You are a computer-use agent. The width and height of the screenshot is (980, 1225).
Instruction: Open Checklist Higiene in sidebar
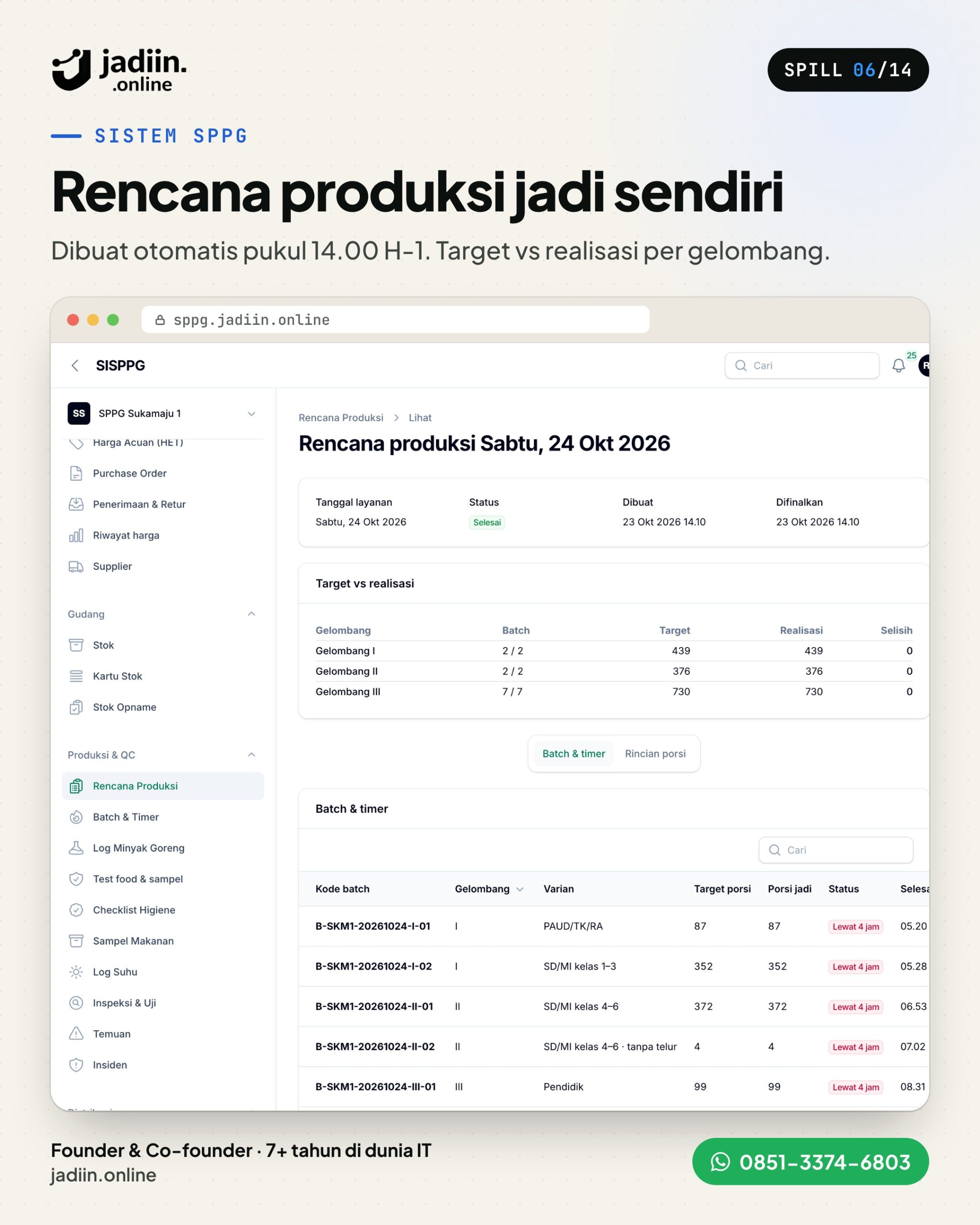tap(163, 910)
